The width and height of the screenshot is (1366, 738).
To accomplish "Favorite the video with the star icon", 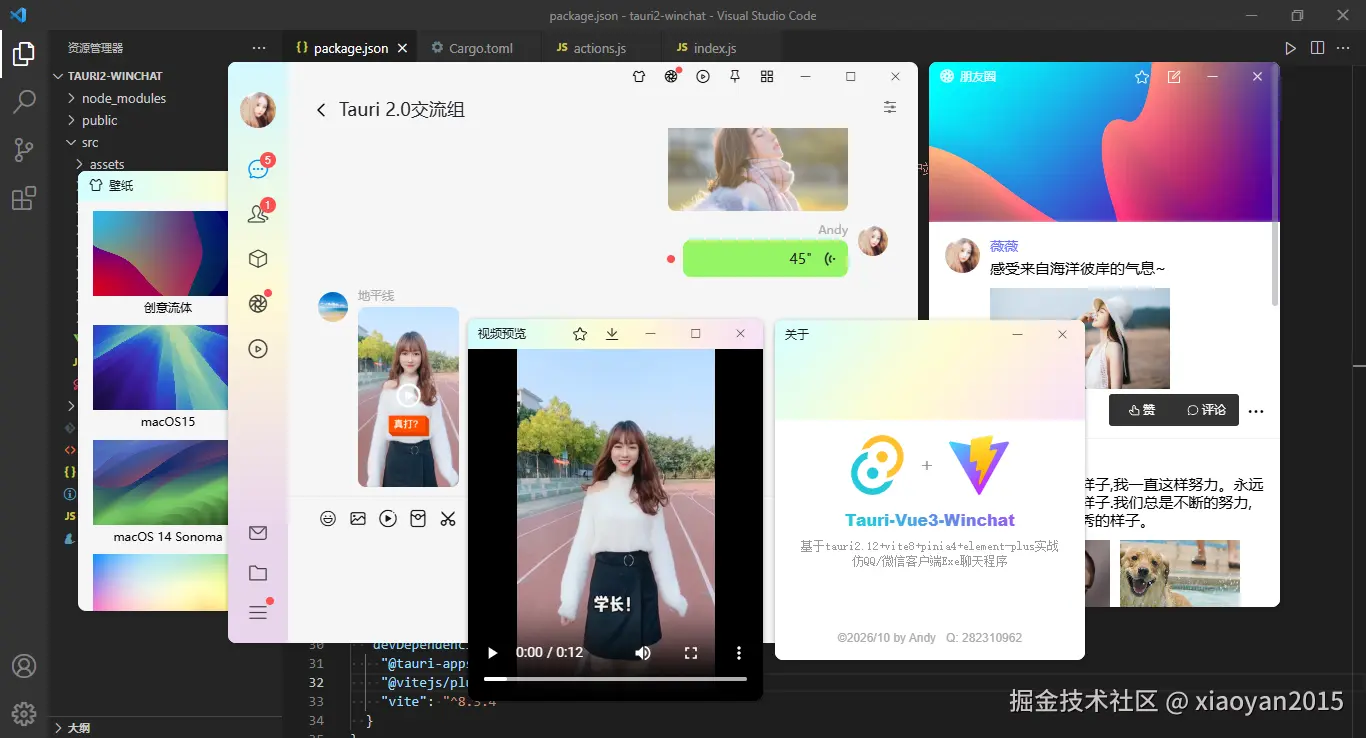I will click(x=580, y=334).
